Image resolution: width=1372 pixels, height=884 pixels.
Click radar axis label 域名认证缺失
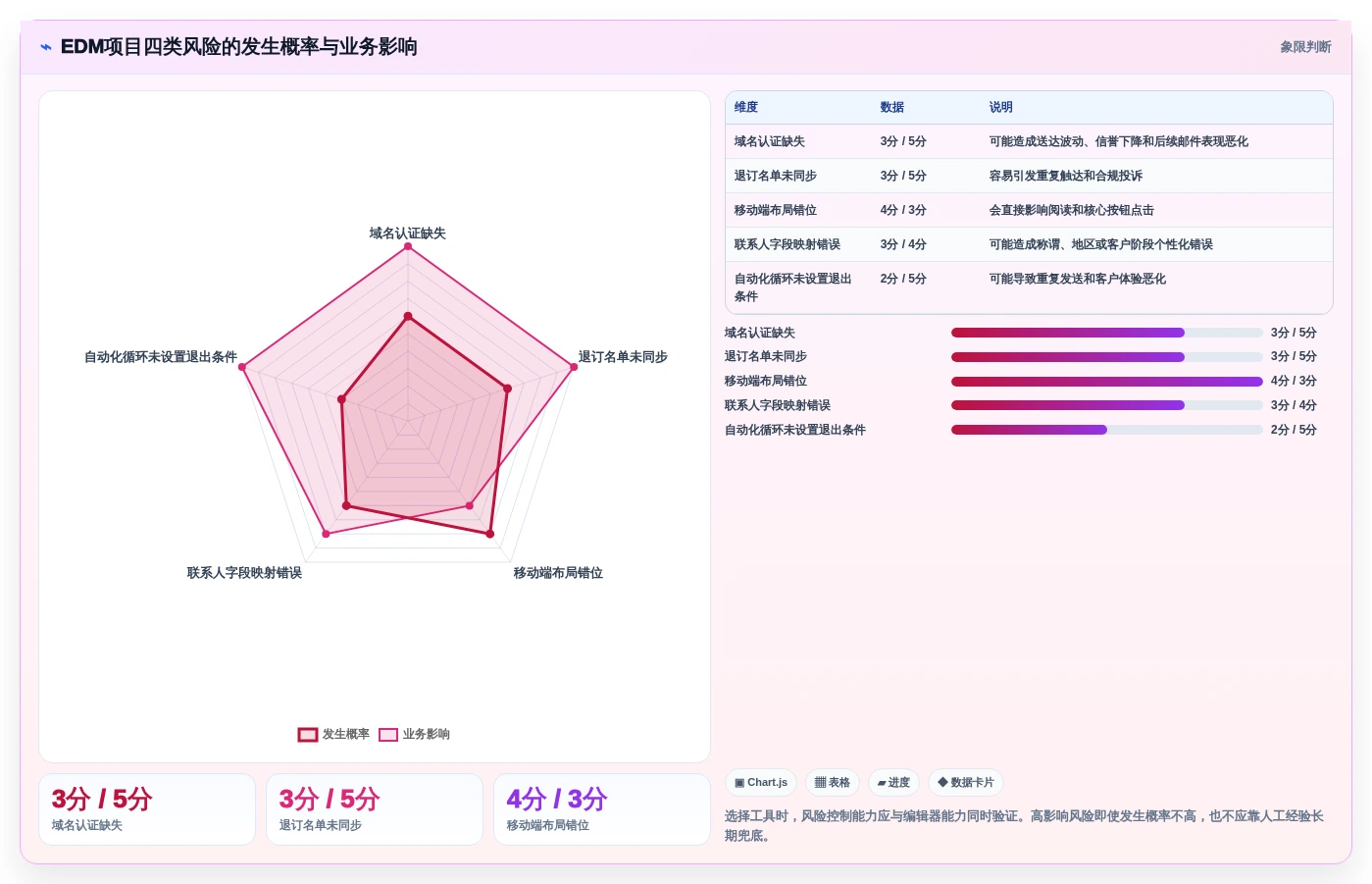[x=408, y=234]
